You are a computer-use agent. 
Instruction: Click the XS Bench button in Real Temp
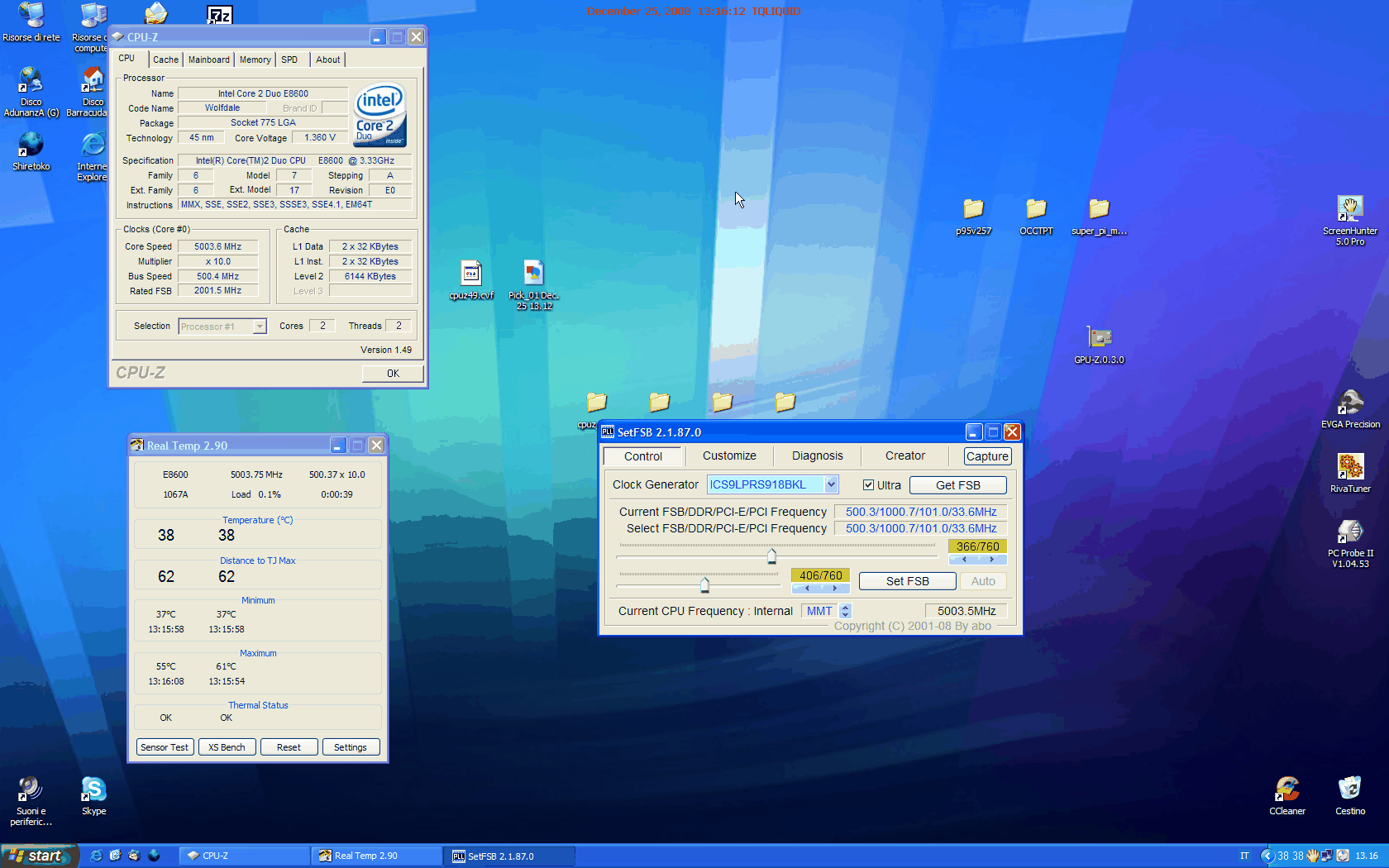click(227, 747)
